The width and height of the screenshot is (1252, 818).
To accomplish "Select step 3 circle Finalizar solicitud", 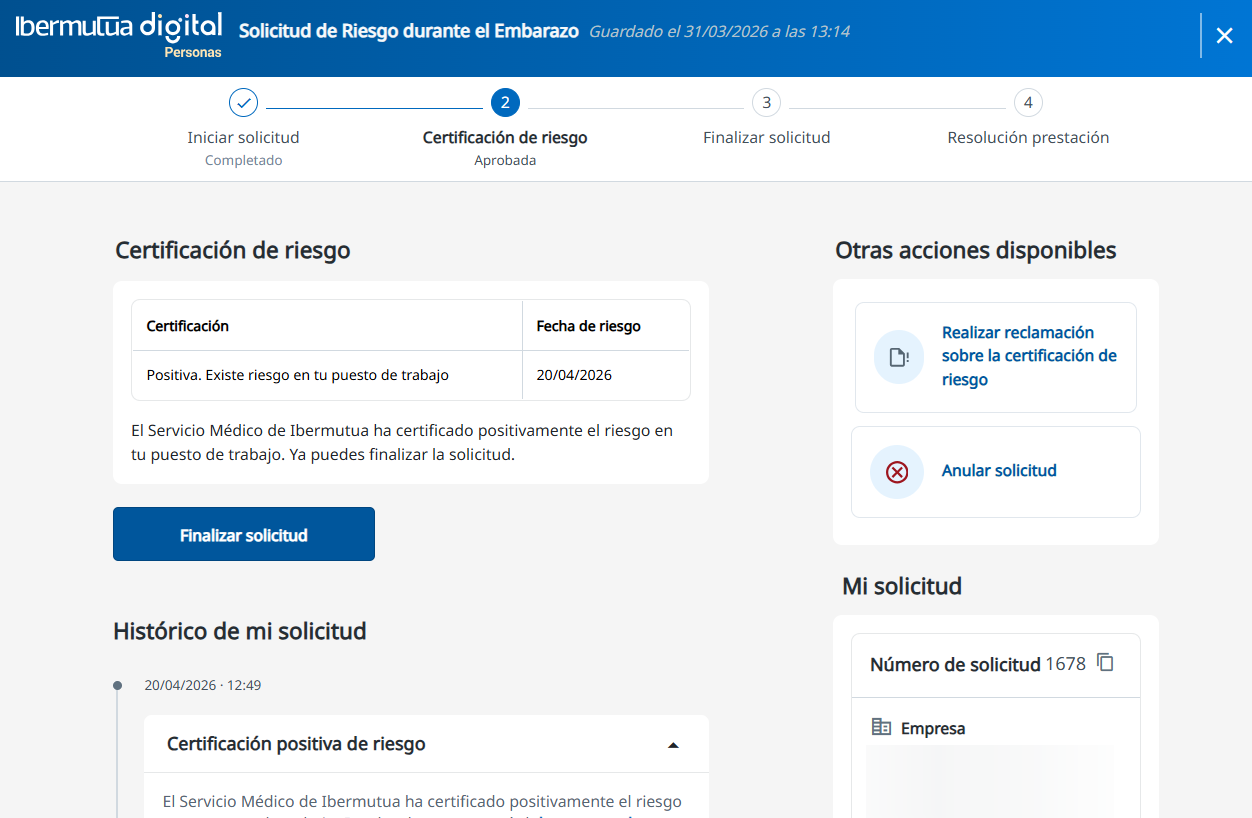I will click(x=766, y=103).
